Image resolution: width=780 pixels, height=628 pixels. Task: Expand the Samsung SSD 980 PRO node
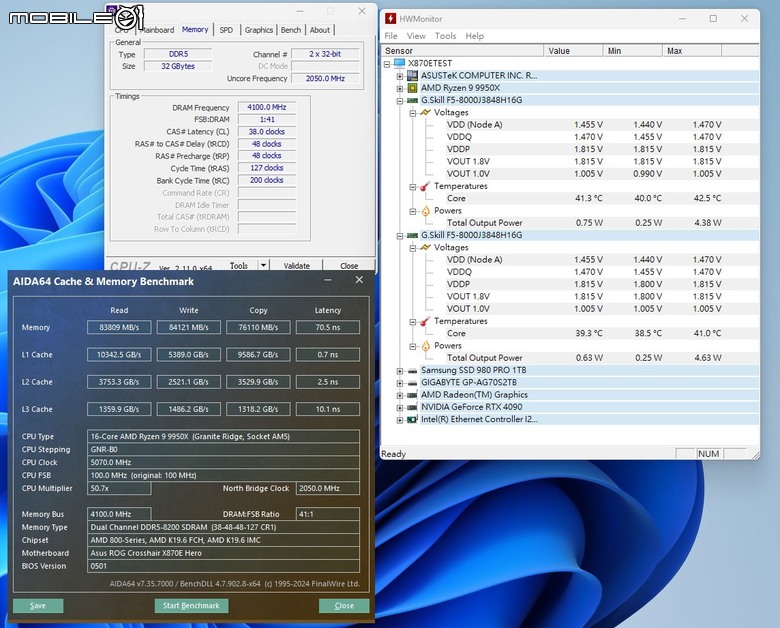(x=399, y=371)
